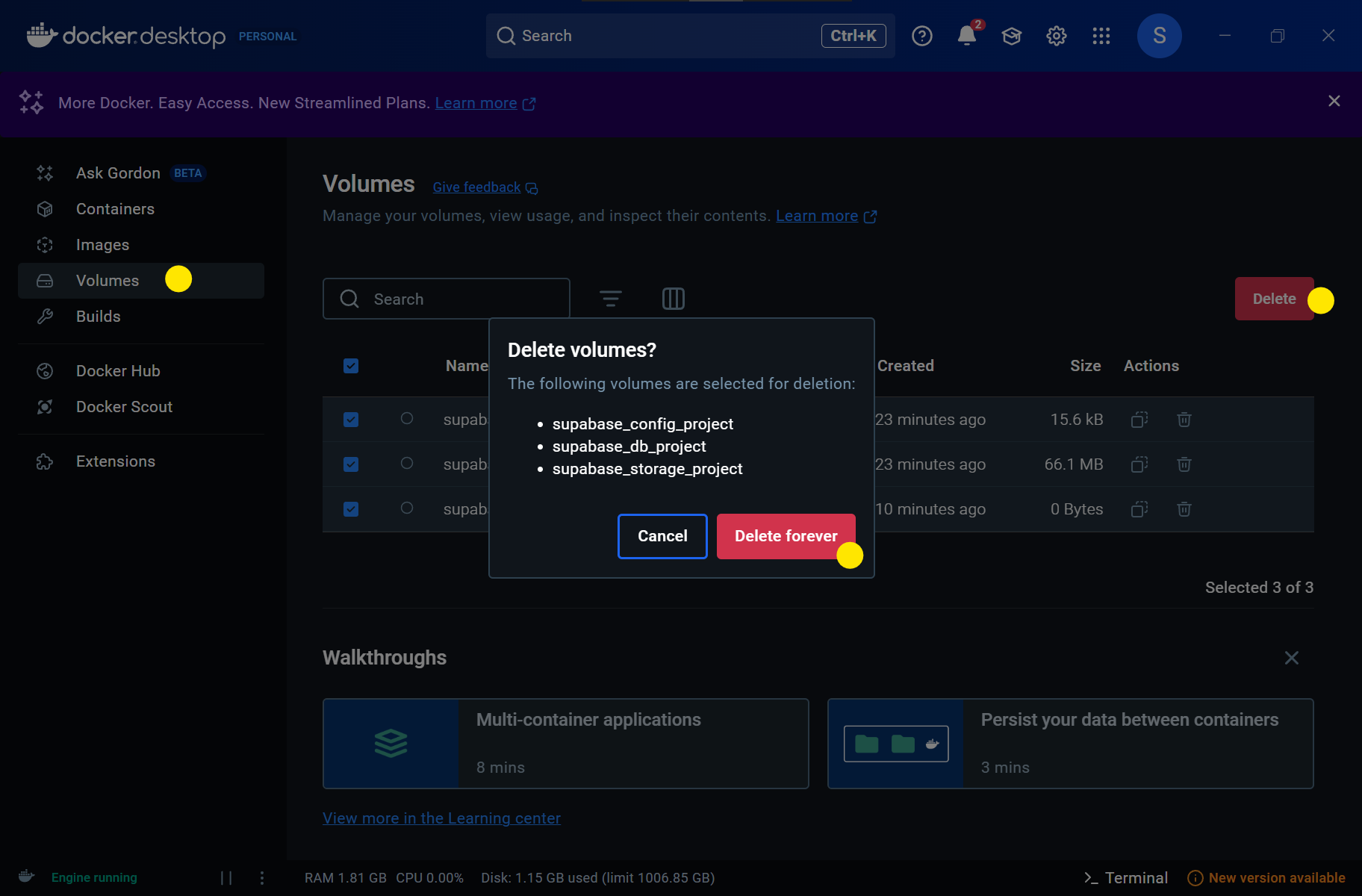
Task: Focus the volumes Search field
Action: click(447, 299)
